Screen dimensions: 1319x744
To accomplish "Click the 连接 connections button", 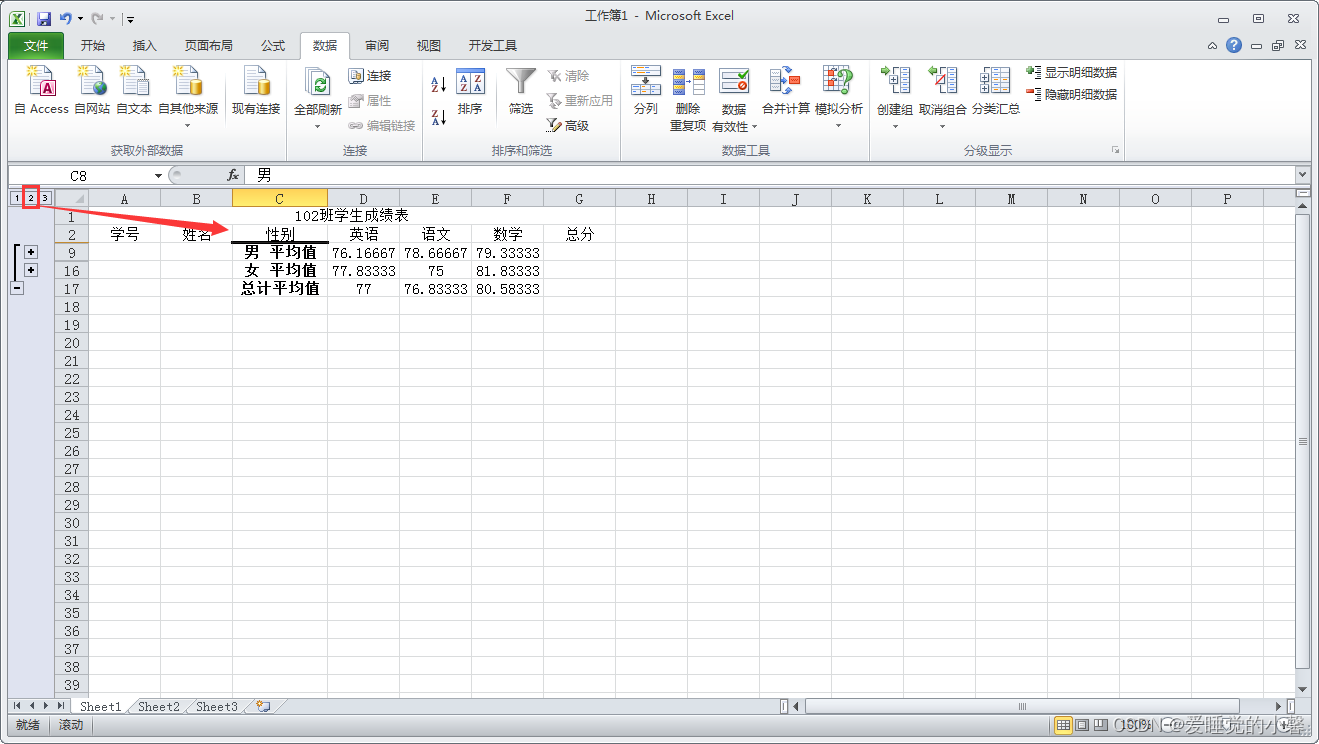I will click(370, 76).
